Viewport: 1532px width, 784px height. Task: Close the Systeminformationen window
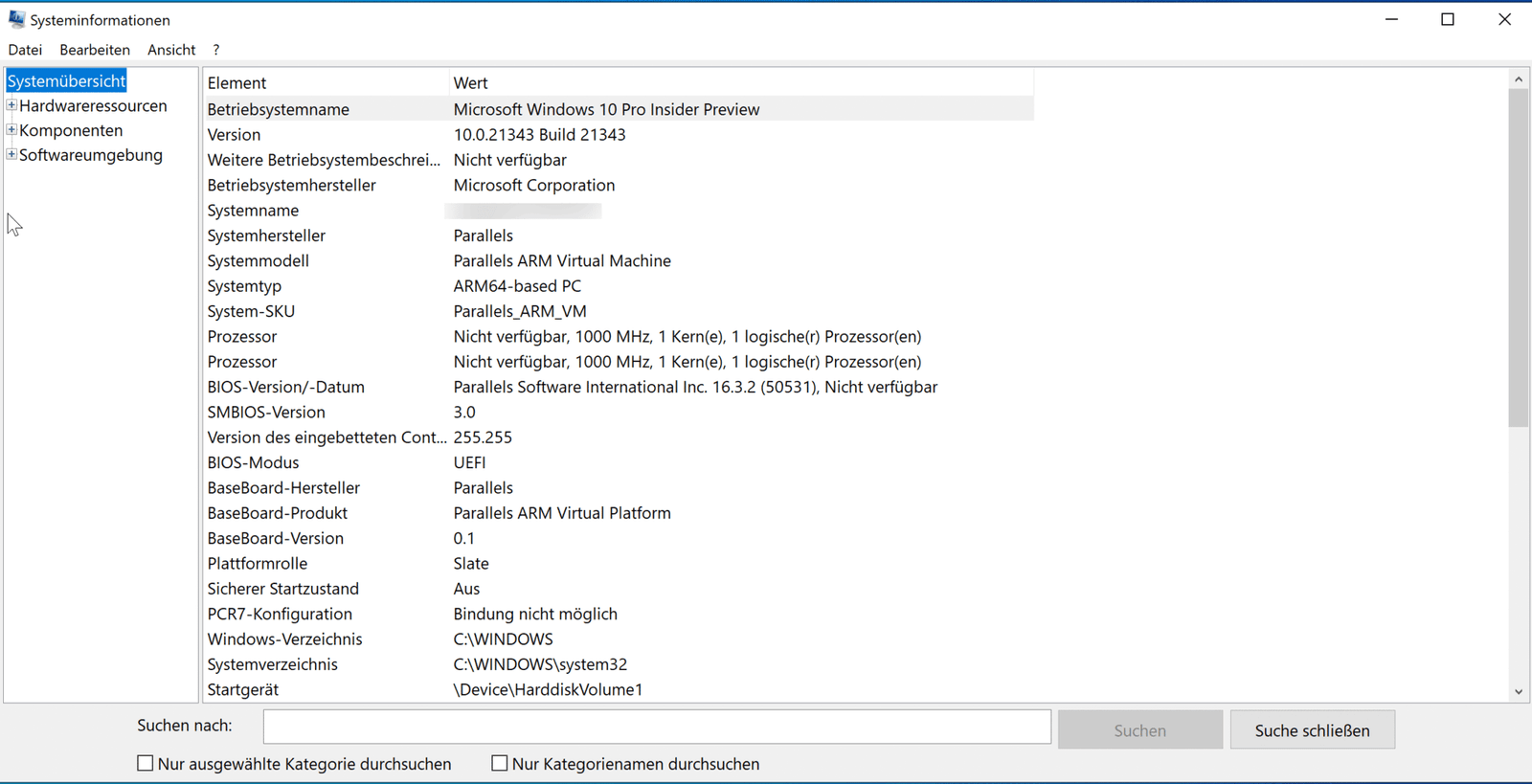tap(1504, 19)
